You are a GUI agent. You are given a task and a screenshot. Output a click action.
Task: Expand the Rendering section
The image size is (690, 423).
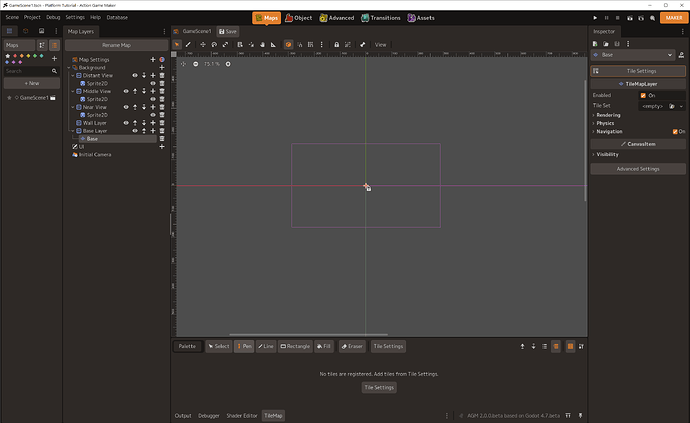(x=608, y=115)
